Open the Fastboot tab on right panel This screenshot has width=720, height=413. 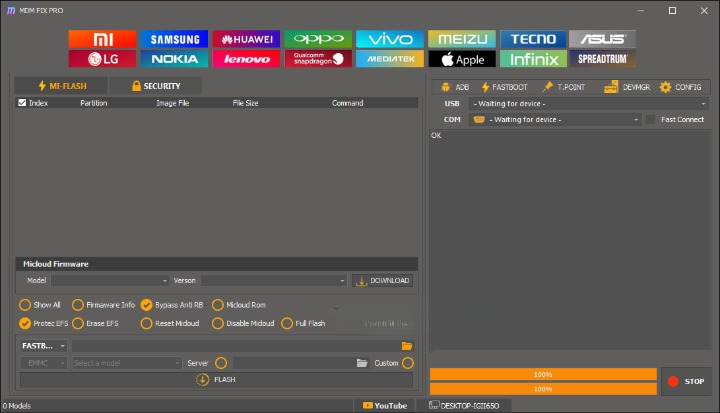503,87
